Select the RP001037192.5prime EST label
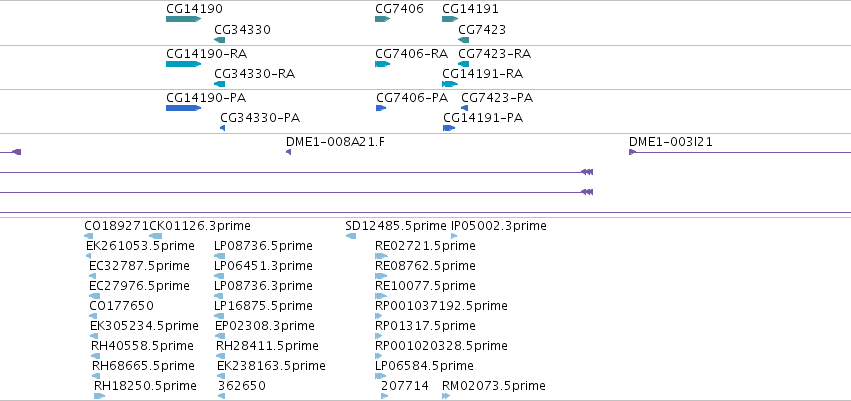The image size is (851, 401). point(441,305)
